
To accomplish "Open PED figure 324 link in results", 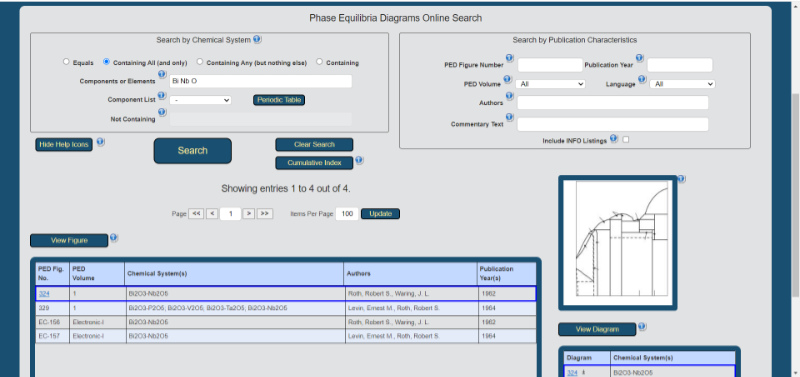I will coord(44,294).
